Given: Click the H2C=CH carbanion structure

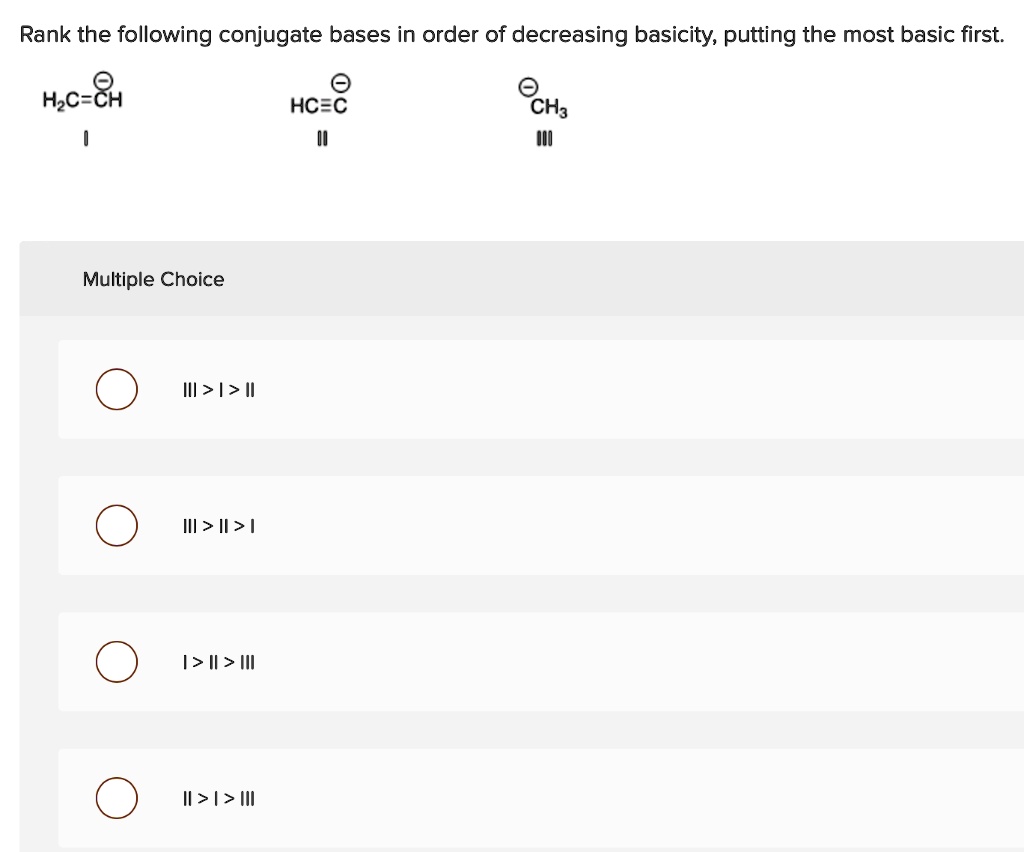Looking at the screenshot, I should coord(83,99).
